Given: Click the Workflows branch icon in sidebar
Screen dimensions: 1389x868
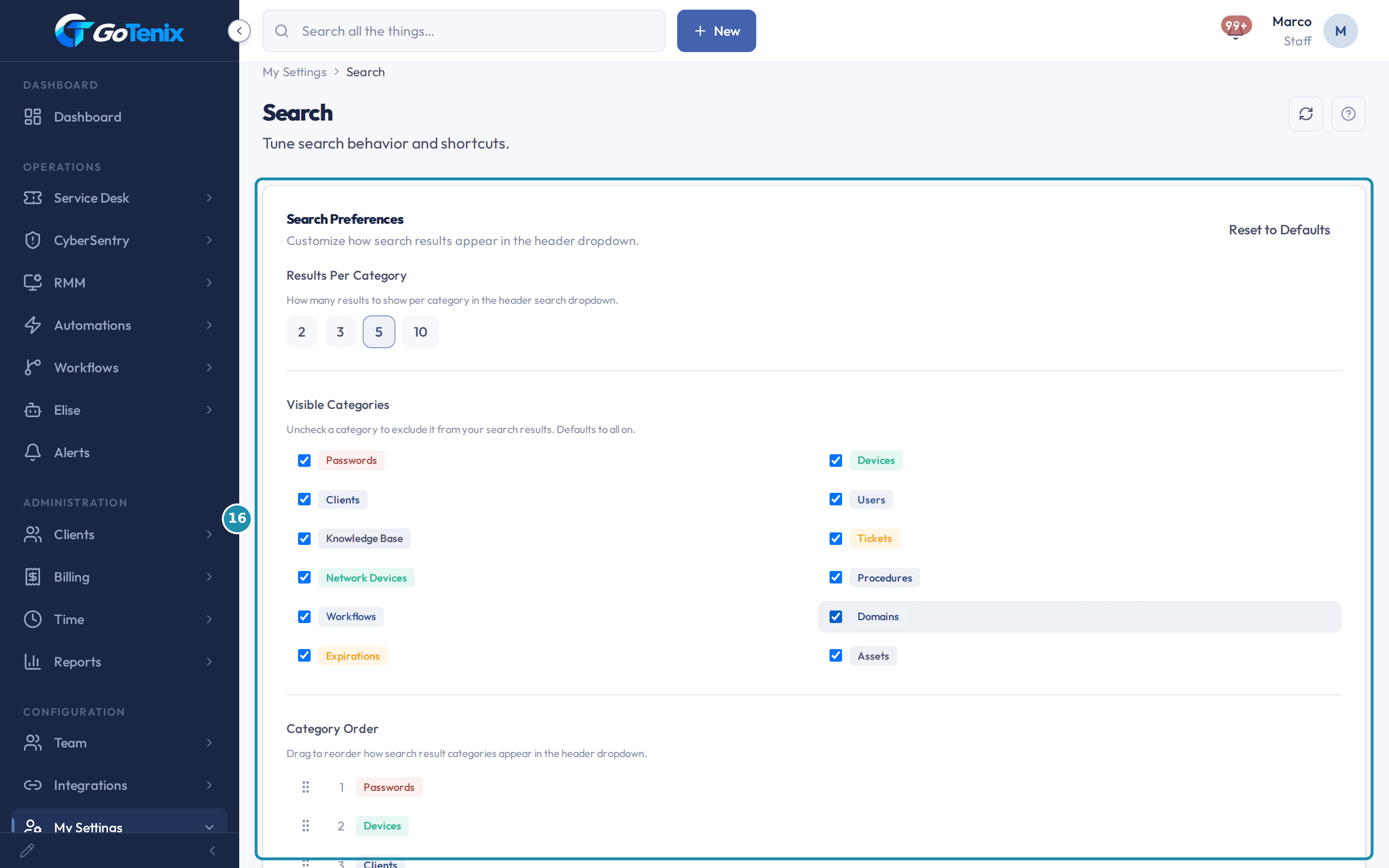Looking at the screenshot, I should [x=33, y=367].
